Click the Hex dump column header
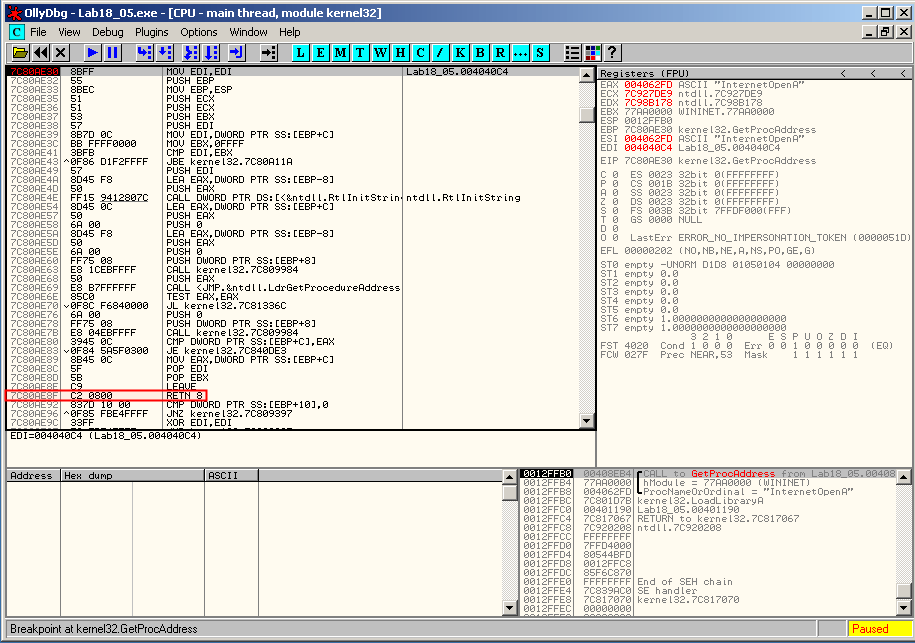 130,476
